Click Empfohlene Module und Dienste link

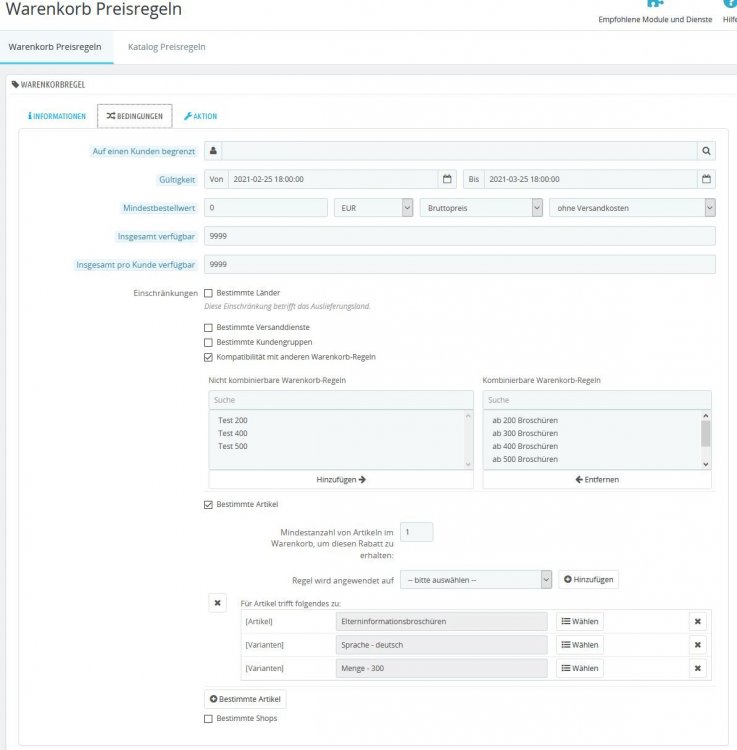point(655,20)
